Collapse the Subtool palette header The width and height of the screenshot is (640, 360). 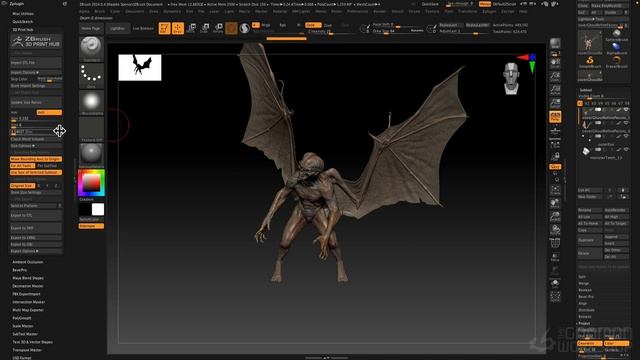(586, 90)
